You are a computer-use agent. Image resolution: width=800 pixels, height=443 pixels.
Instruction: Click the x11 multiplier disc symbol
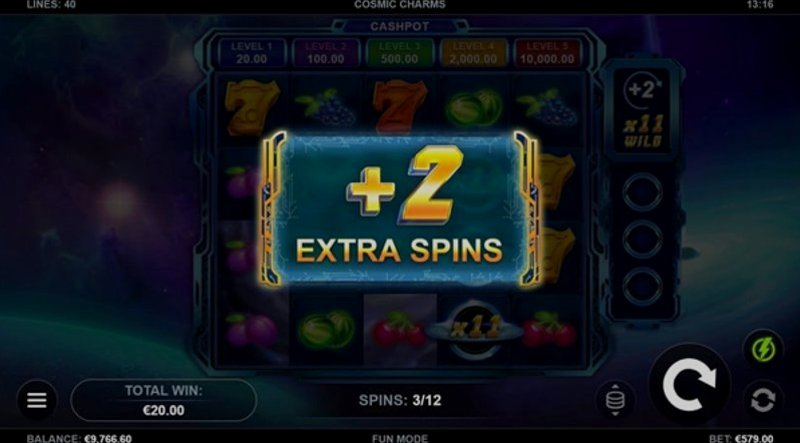(474, 330)
